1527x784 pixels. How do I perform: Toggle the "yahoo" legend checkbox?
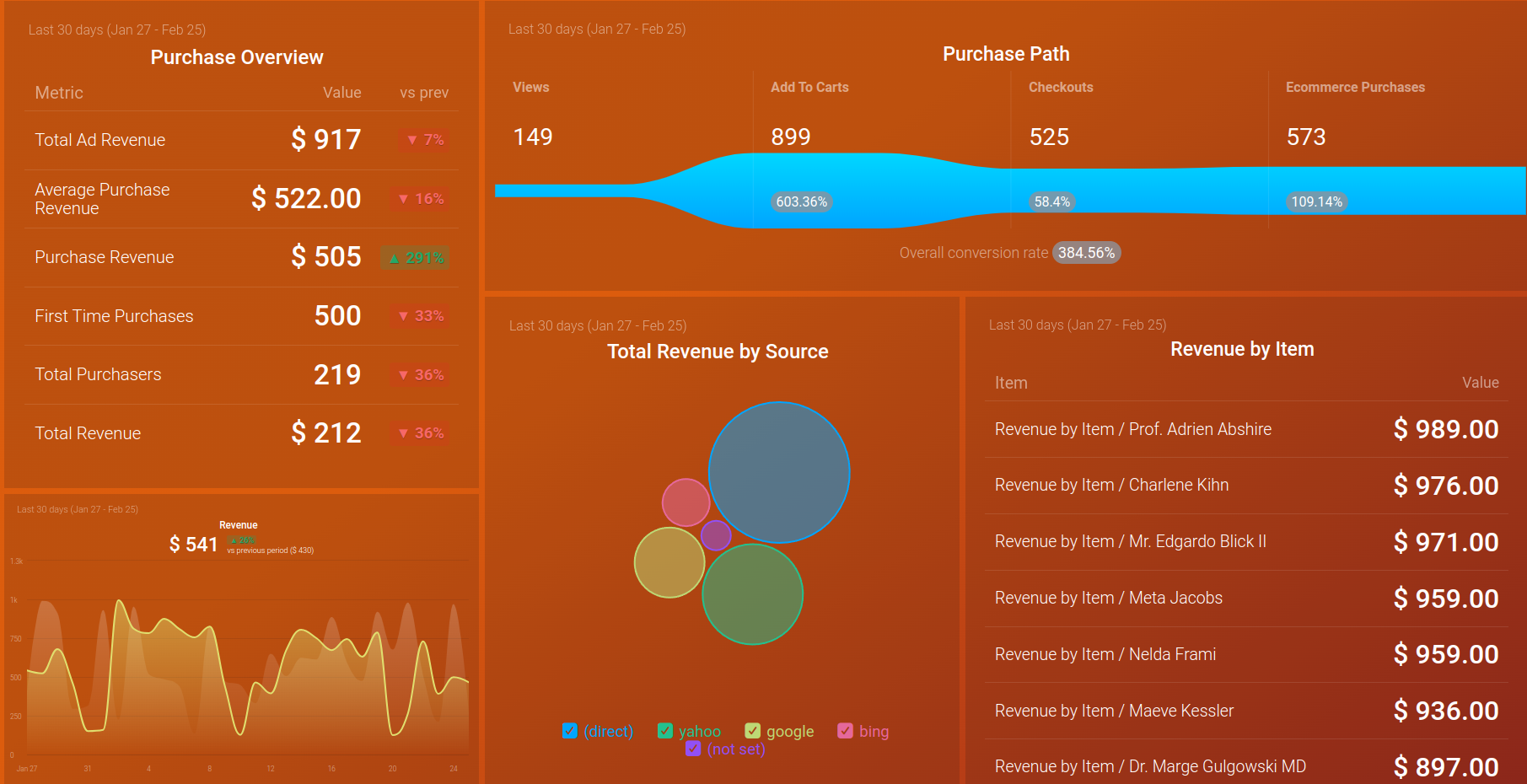click(665, 731)
